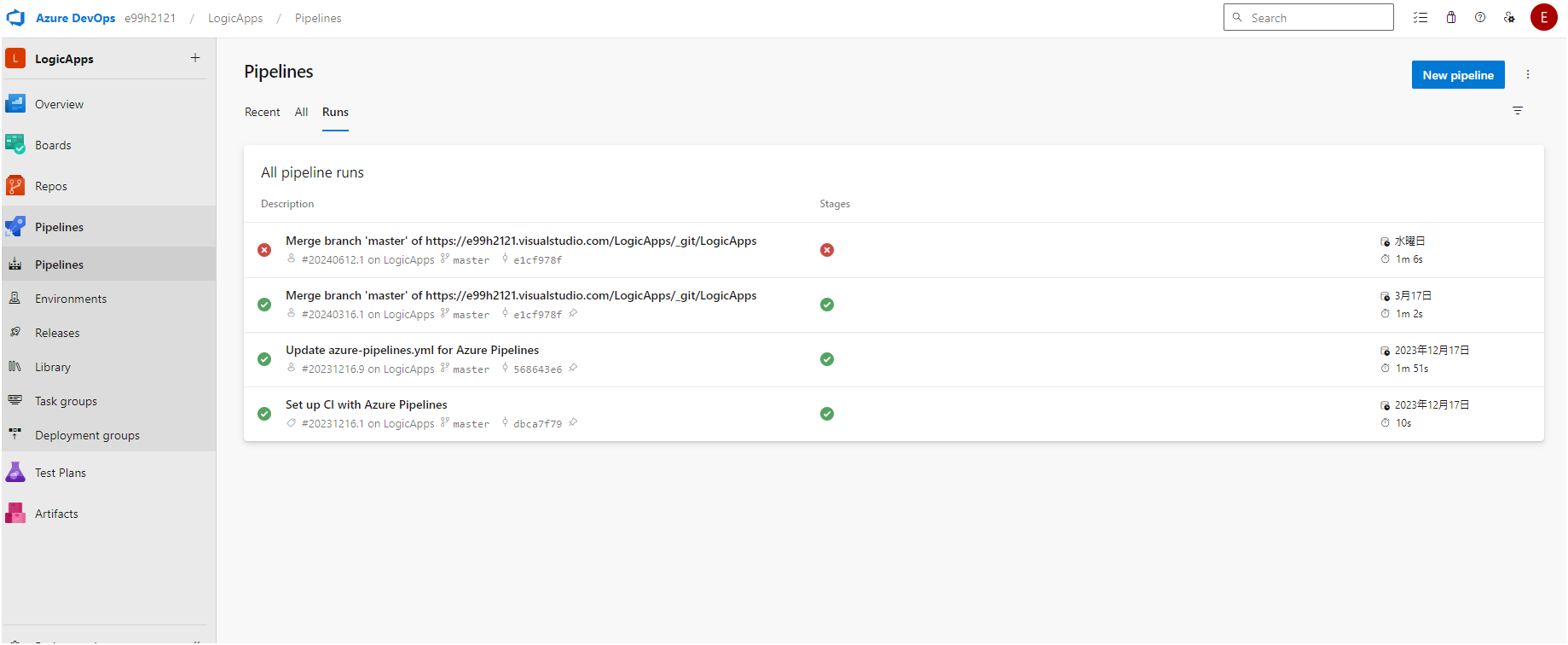Screen dimensions: 1568x645
Task: Click the pin icon for run #20240316.1
Action: 573,313
